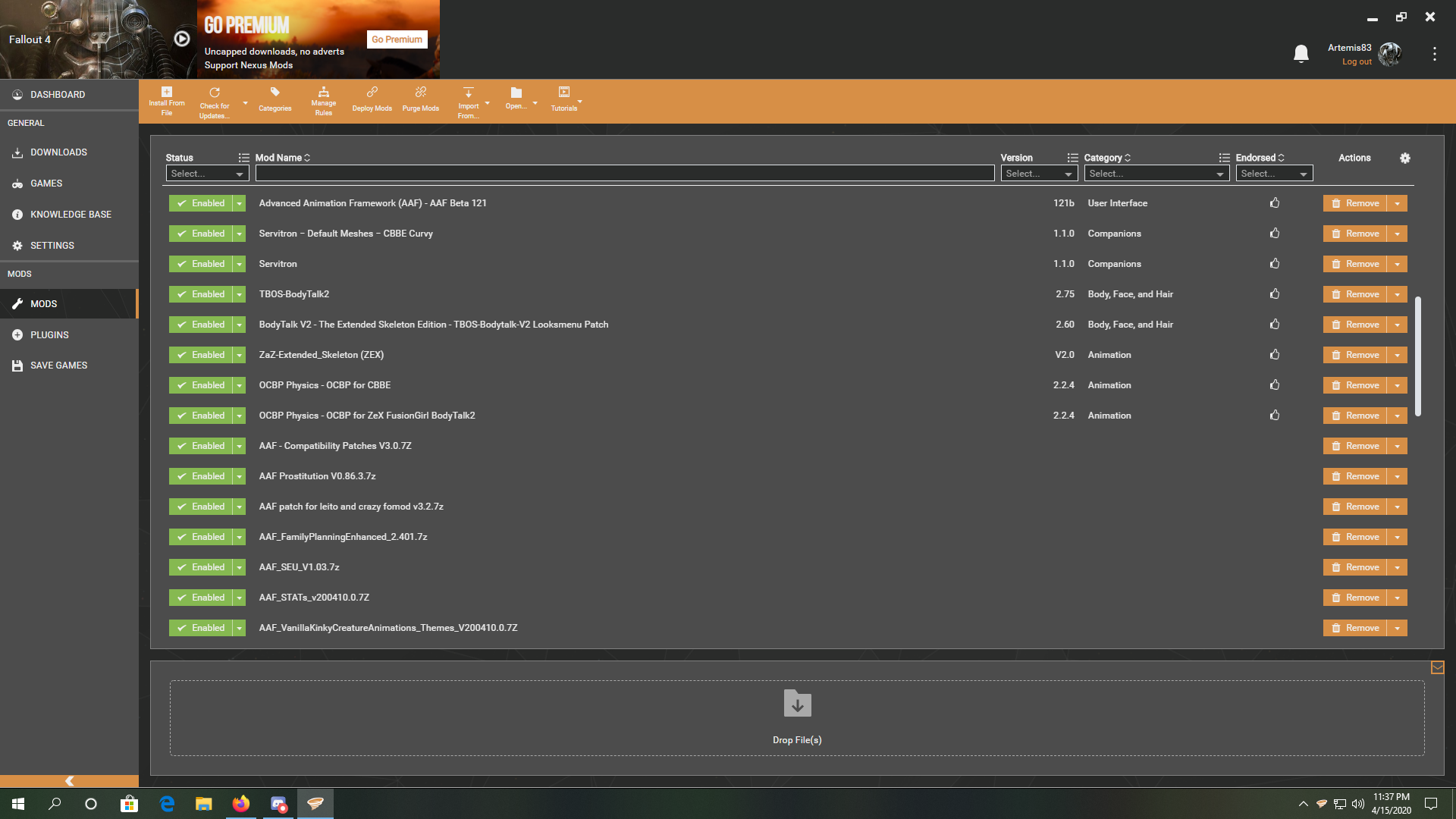This screenshot has width=1456, height=819.
Task: Endorse the OCBP for CBBE mod
Action: click(x=1275, y=384)
